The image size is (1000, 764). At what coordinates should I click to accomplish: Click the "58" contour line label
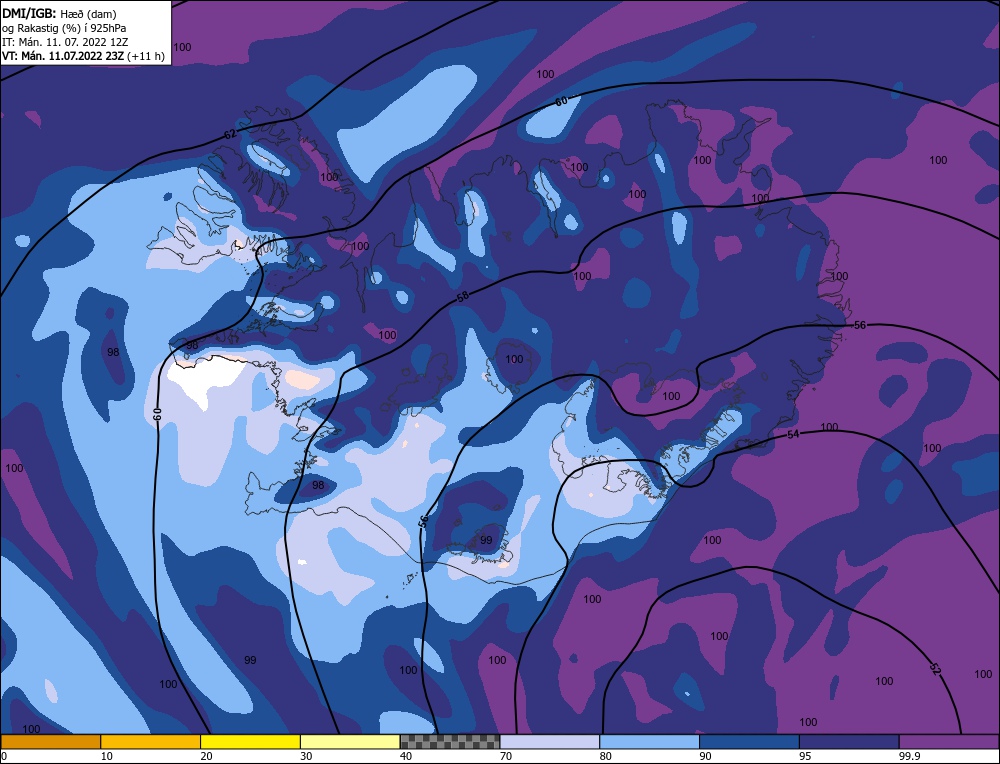(x=463, y=296)
